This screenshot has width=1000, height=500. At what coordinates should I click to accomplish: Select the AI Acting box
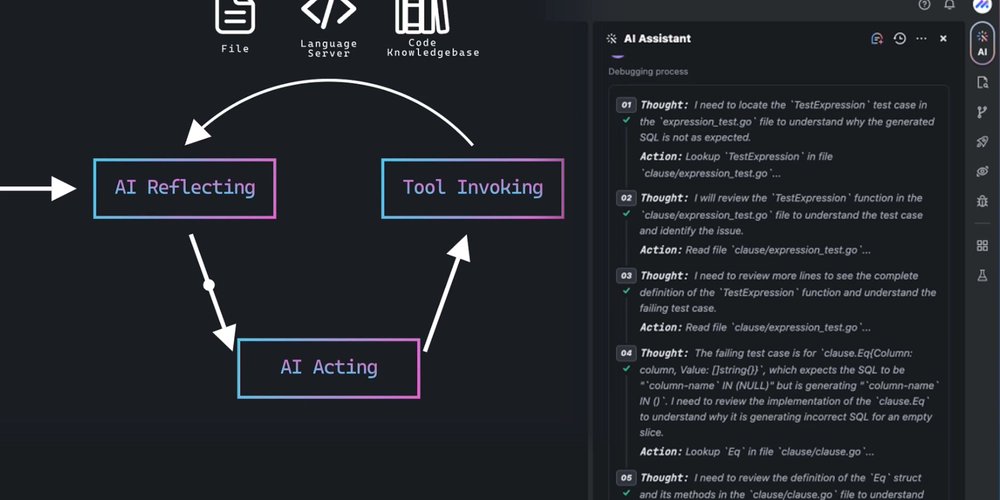click(328, 368)
